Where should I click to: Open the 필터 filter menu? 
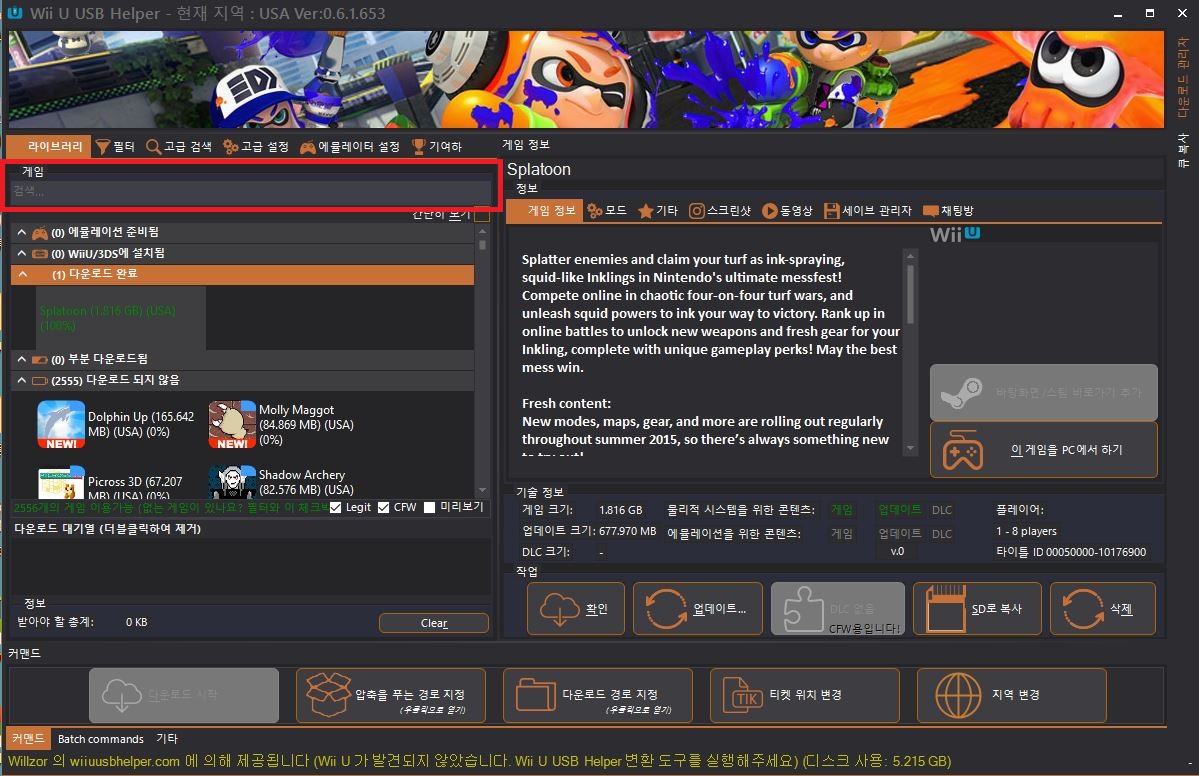[x=115, y=146]
